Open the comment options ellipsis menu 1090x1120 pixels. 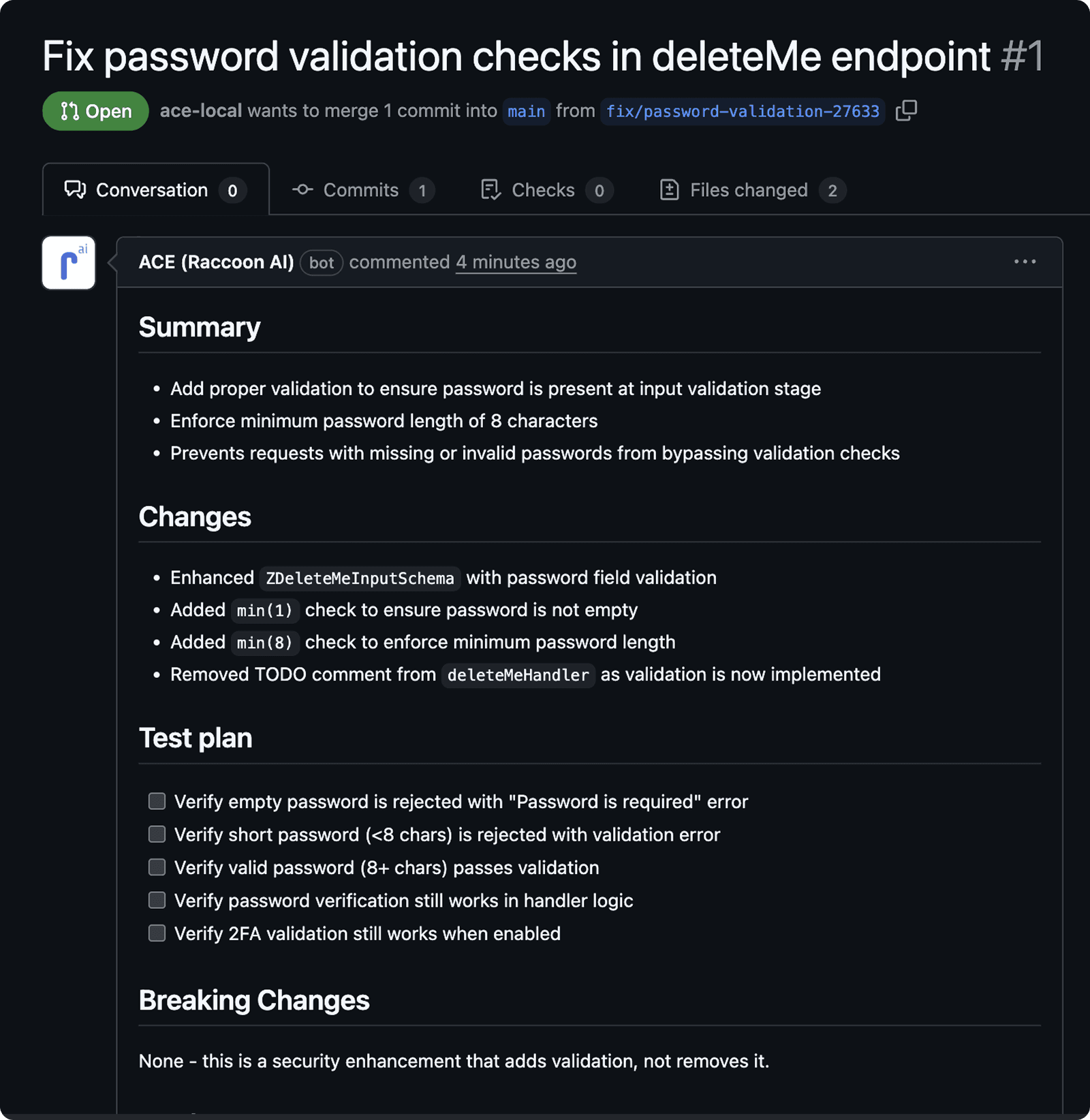click(x=1025, y=262)
